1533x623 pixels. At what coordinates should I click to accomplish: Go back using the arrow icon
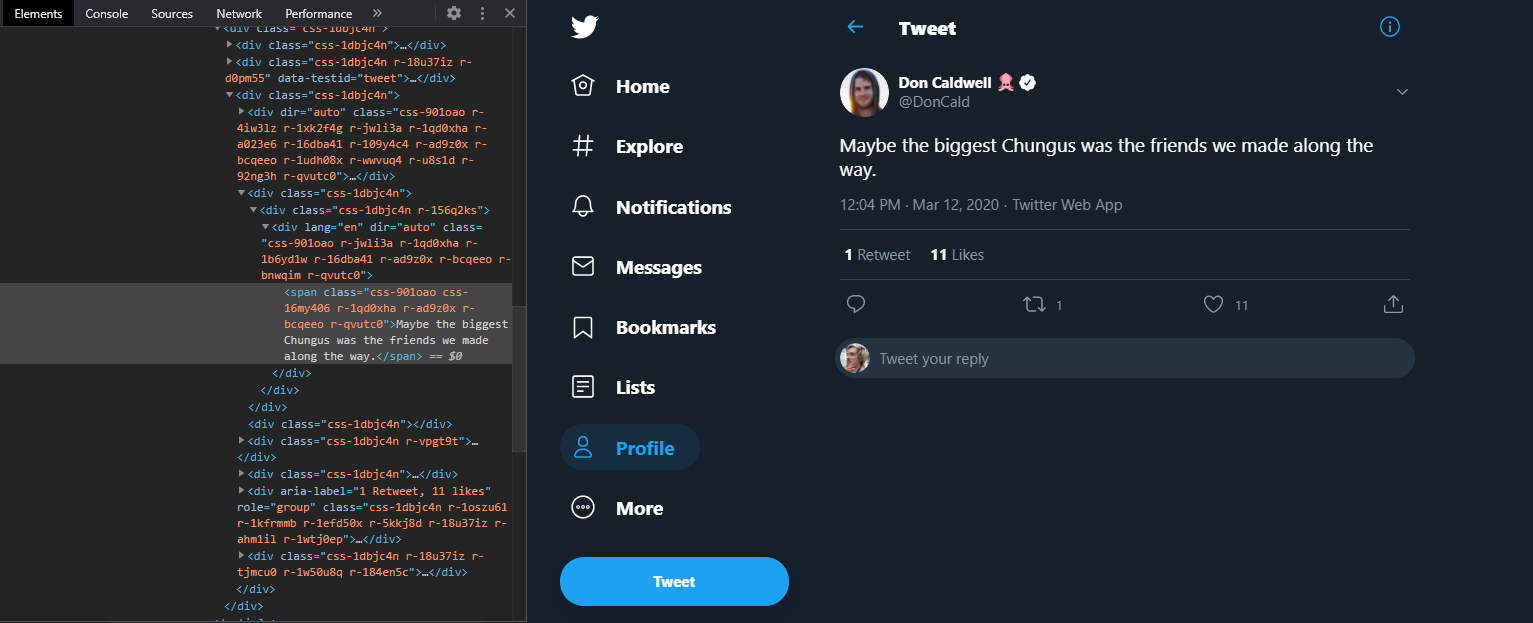tap(855, 27)
